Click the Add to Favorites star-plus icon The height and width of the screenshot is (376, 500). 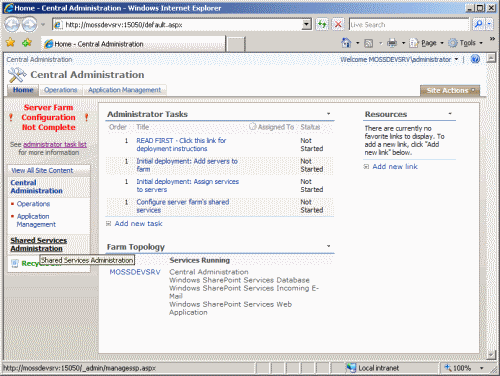click(27, 43)
